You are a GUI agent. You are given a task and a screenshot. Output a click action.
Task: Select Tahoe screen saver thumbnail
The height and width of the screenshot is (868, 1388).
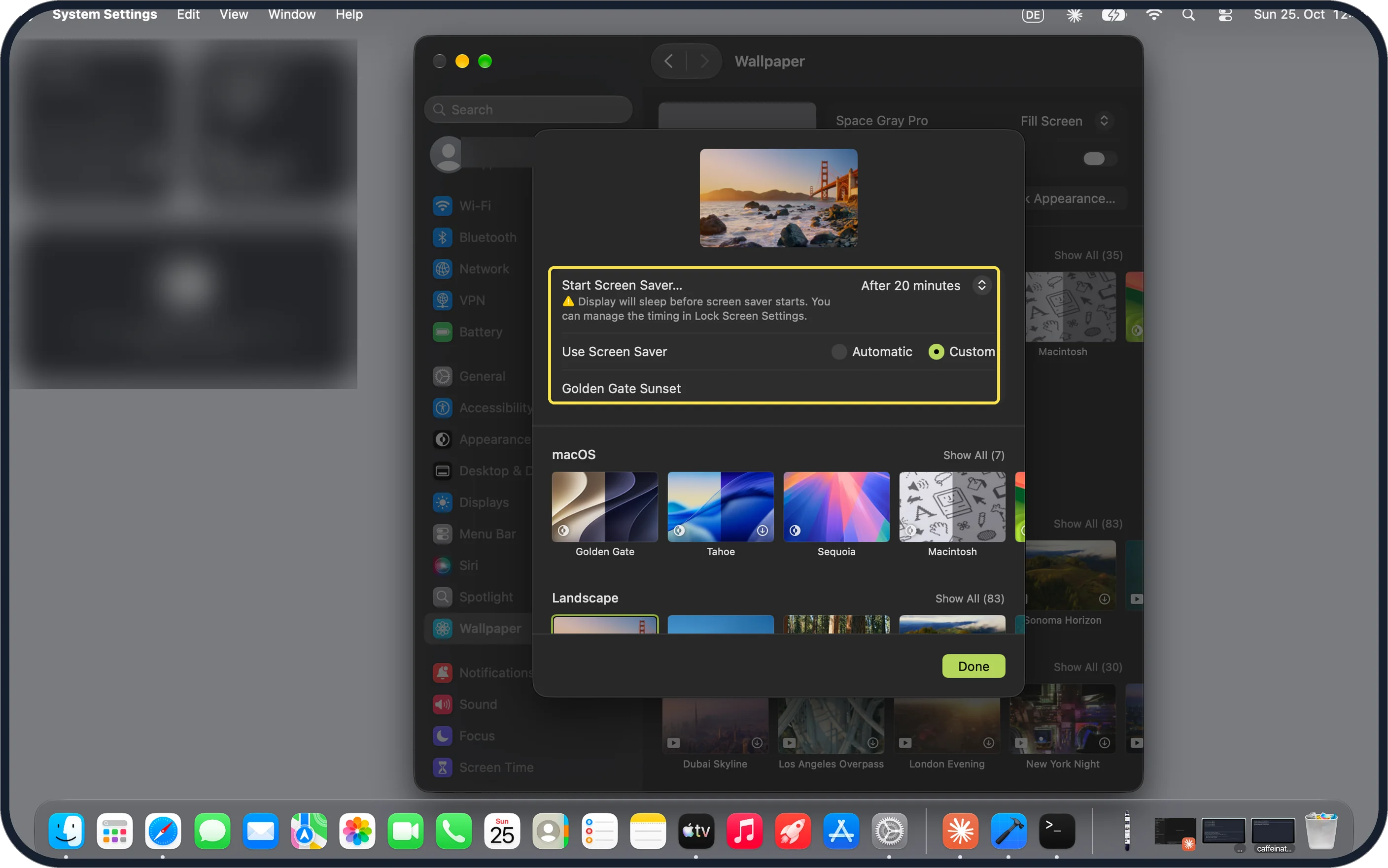point(721,507)
